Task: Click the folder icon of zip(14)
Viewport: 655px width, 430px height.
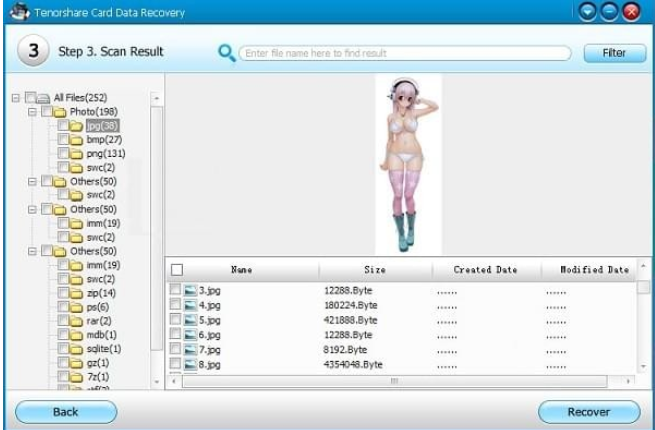Action: [76, 293]
